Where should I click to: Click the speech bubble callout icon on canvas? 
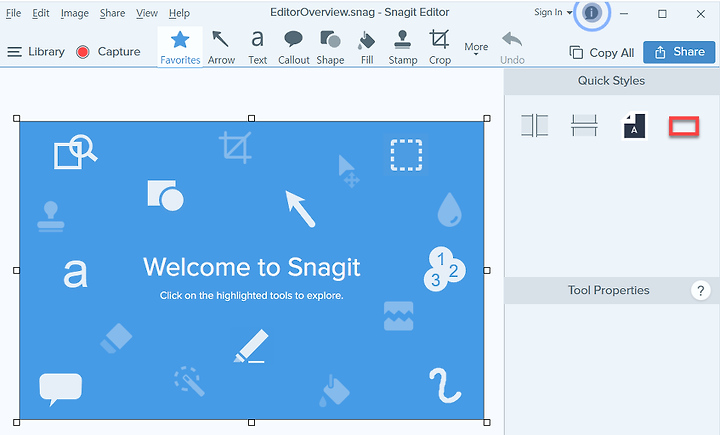coord(61,390)
